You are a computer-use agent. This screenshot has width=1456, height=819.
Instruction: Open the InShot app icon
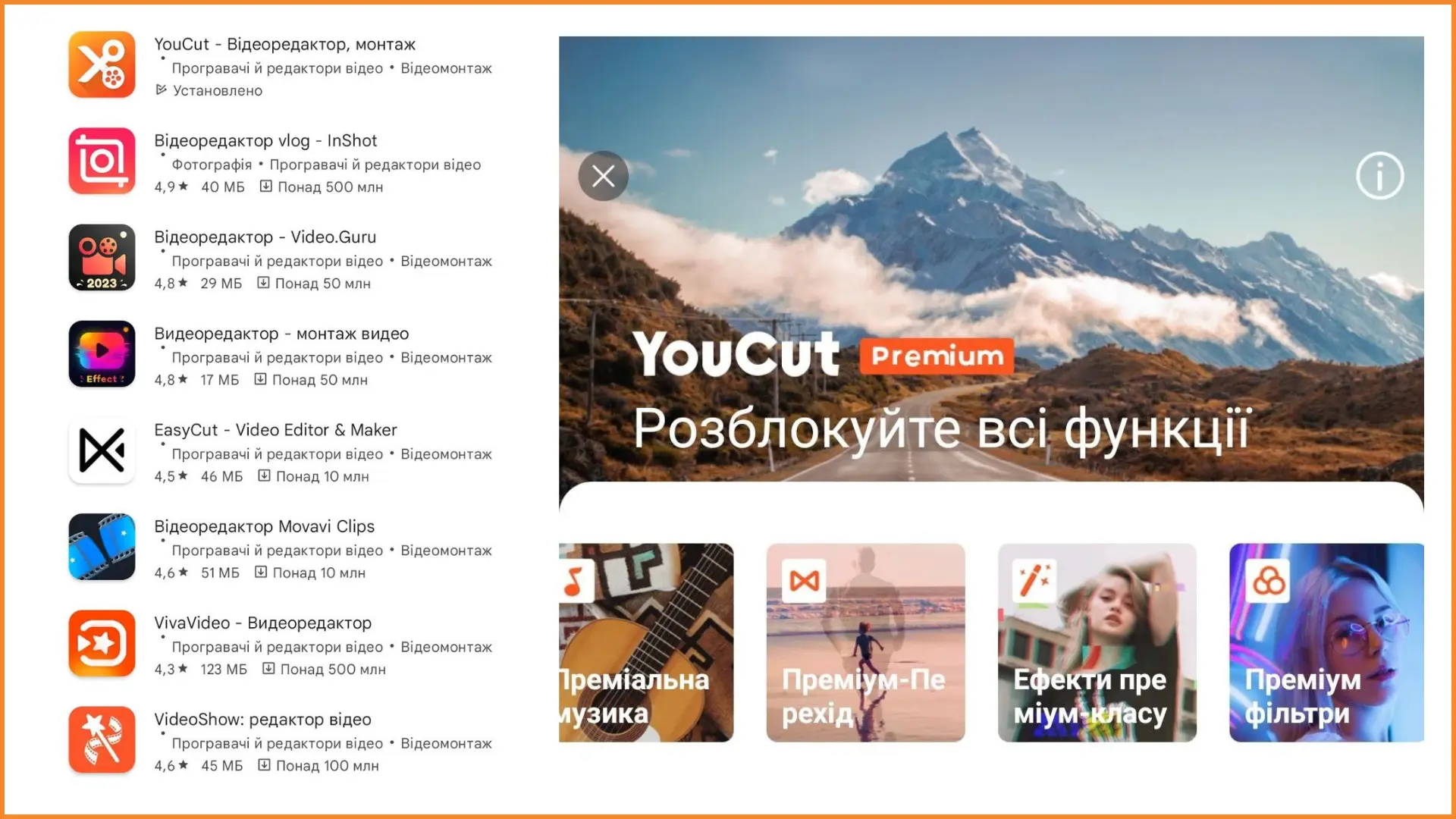[x=102, y=161]
